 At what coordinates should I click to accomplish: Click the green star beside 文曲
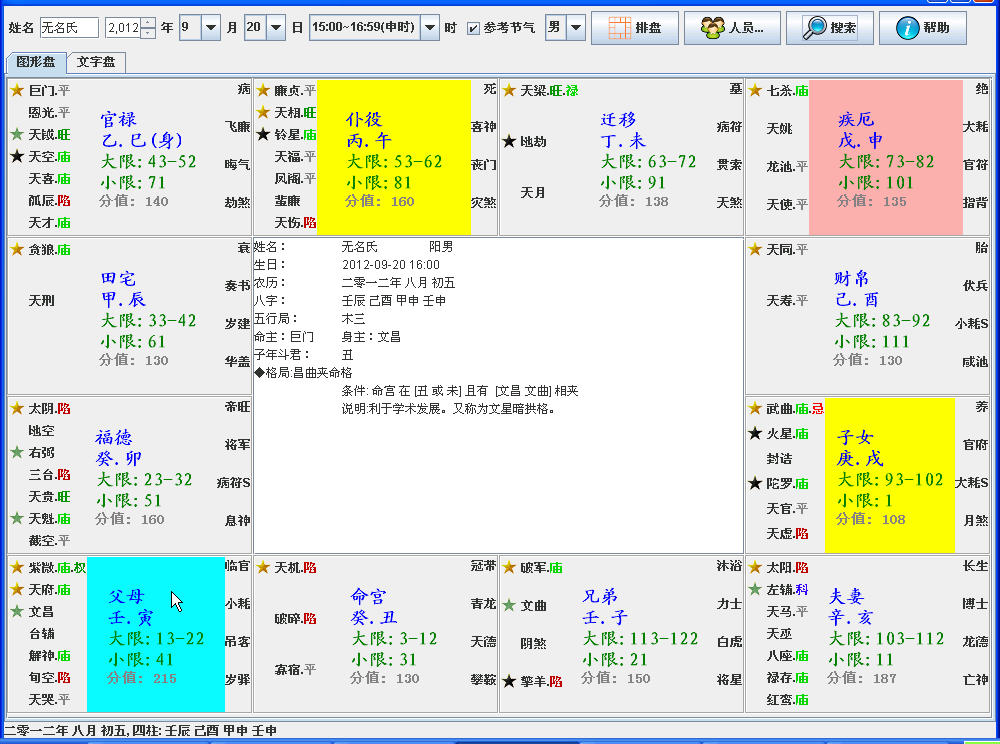(x=509, y=605)
